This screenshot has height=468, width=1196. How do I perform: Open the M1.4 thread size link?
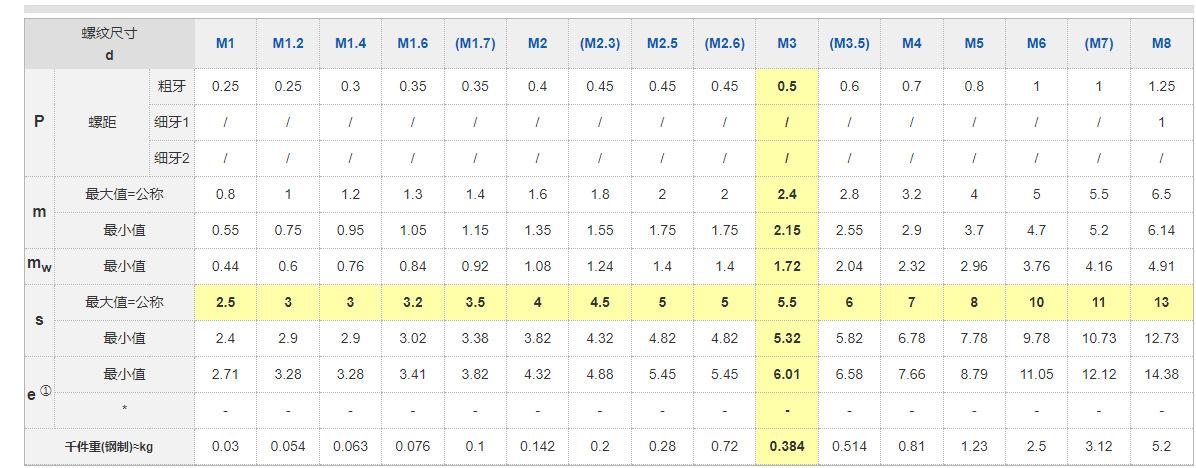pyautogui.click(x=350, y=44)
